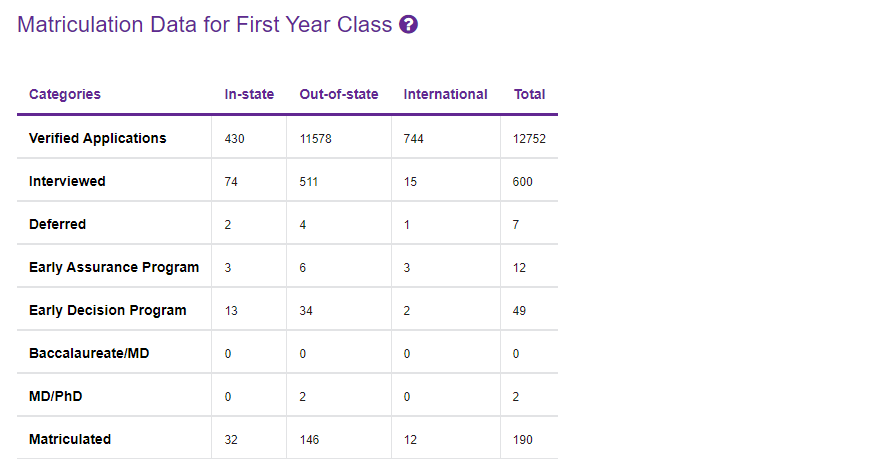
Task: Select the Matriculated row label
Action: click(x=70, y=439)
